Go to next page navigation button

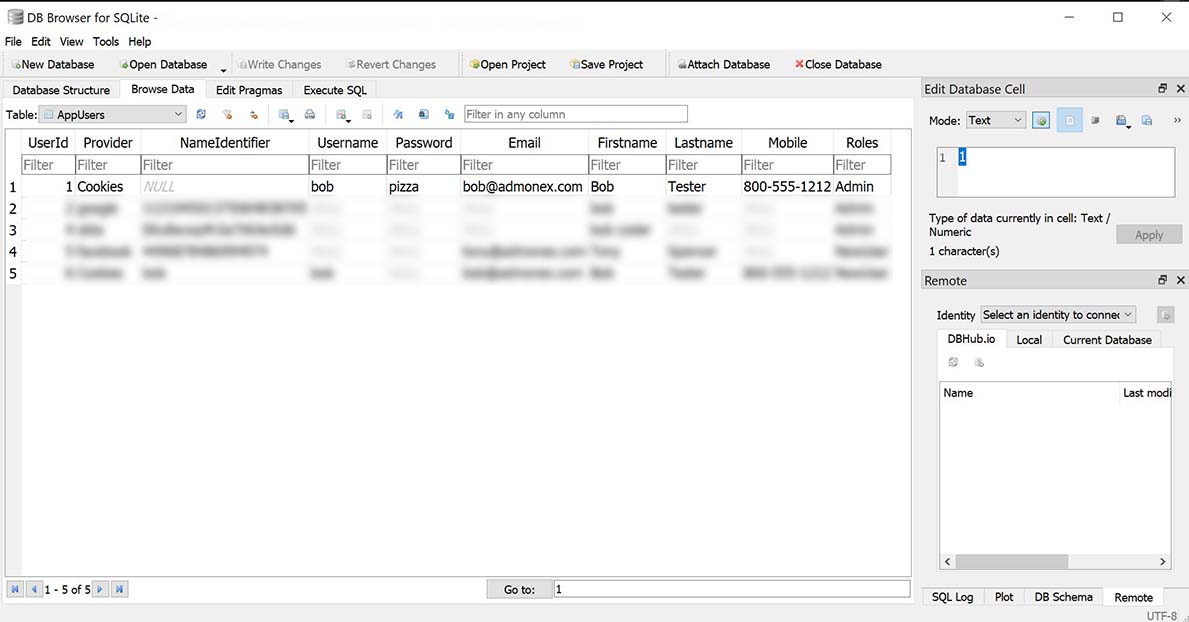click(100, 589)
